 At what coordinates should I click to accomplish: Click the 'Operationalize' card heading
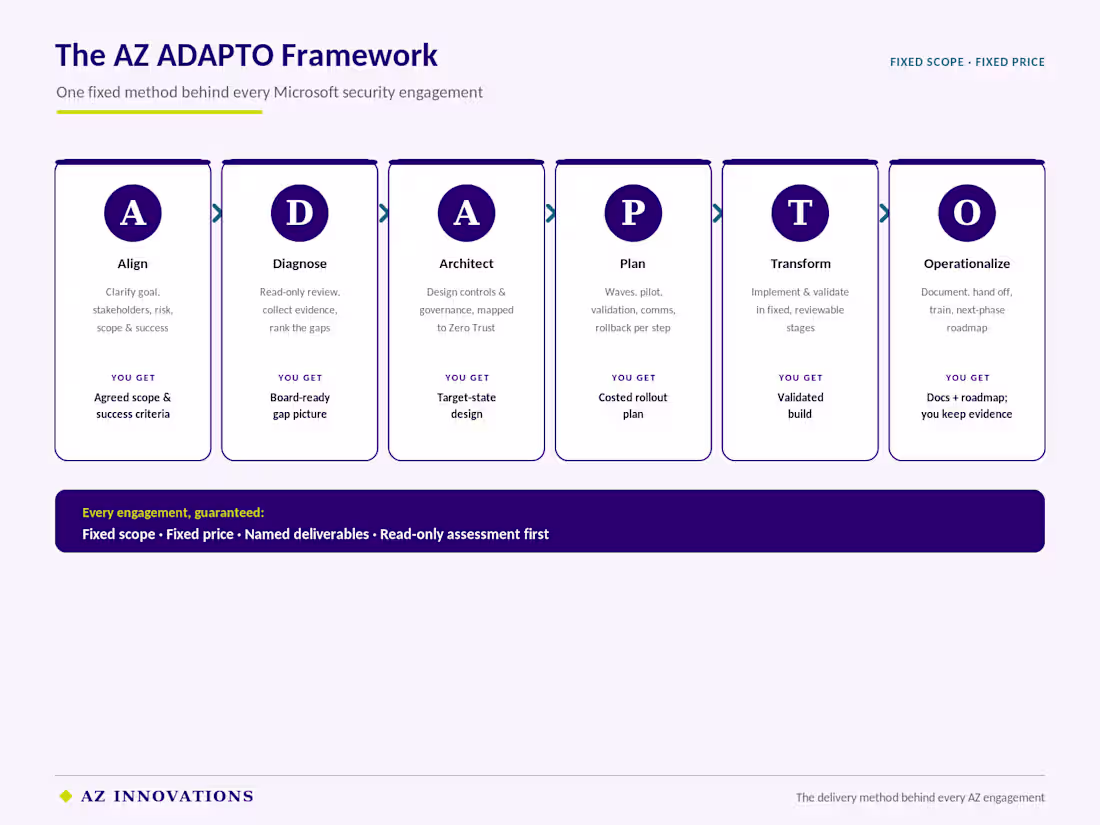click(967, 264)
